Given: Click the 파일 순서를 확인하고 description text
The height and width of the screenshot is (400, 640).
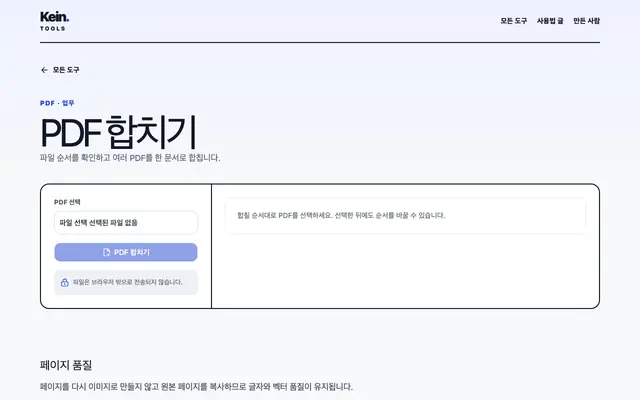Looking at the screenshot, I should pos(130,158).
